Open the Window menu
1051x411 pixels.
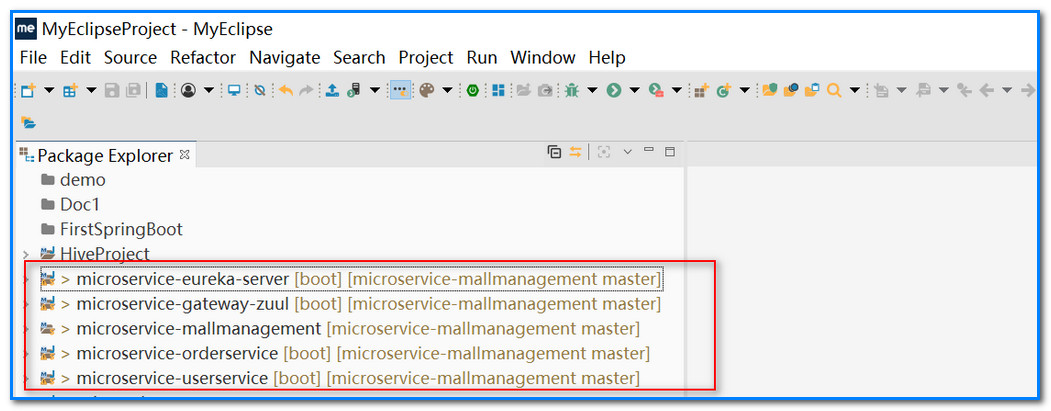click(x=543, y=58)
